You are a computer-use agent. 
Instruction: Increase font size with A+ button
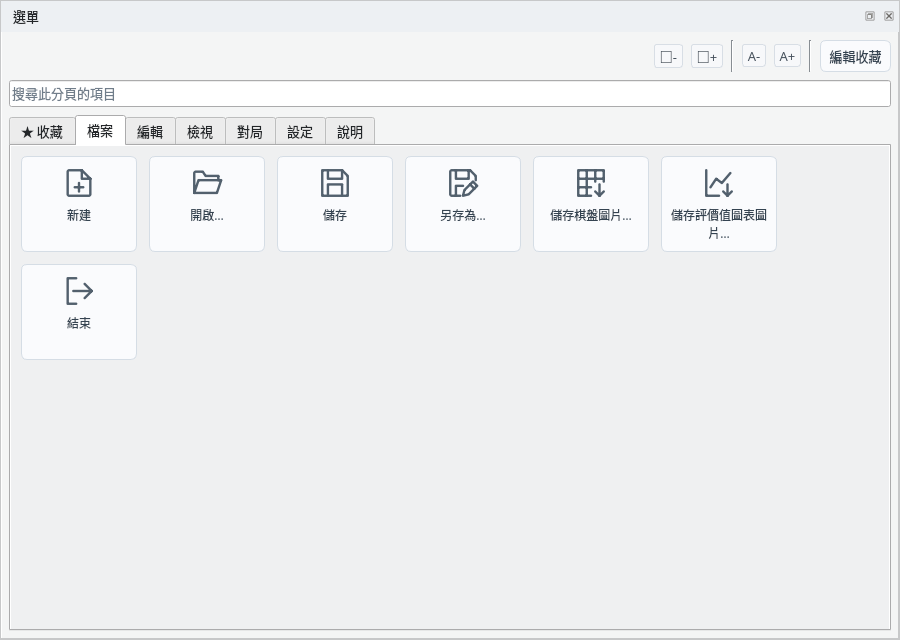click(x=787, y=57)
